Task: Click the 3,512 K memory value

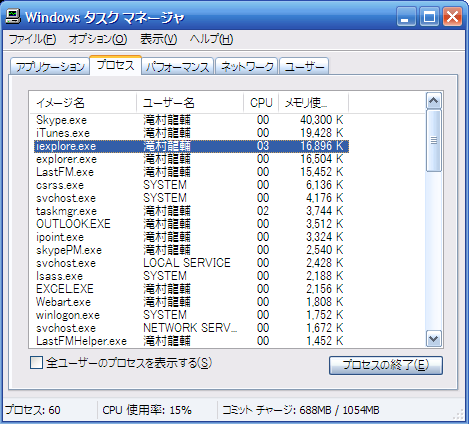Action: [x=325, y=224]
